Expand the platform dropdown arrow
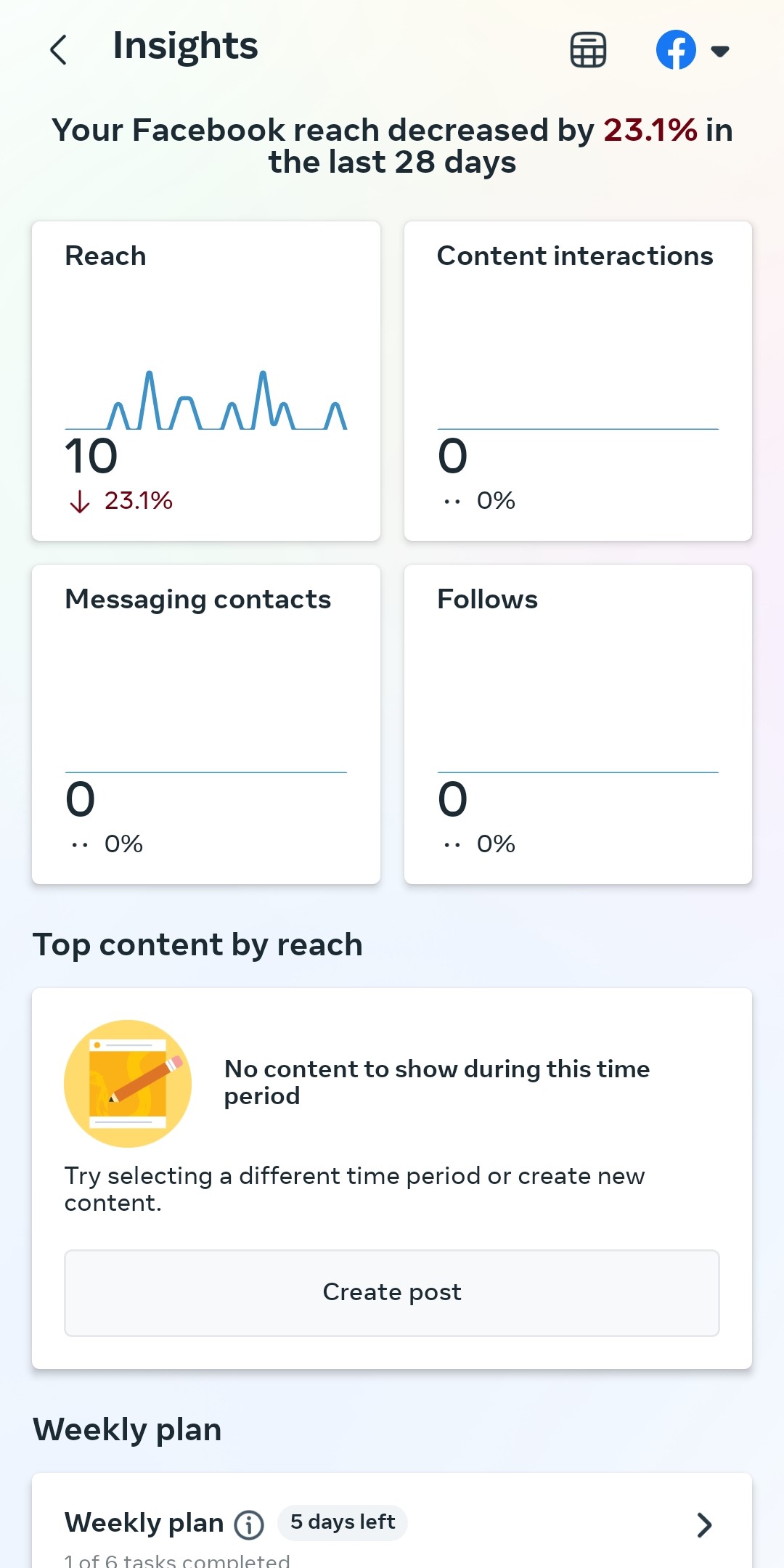 click(719, 51)
